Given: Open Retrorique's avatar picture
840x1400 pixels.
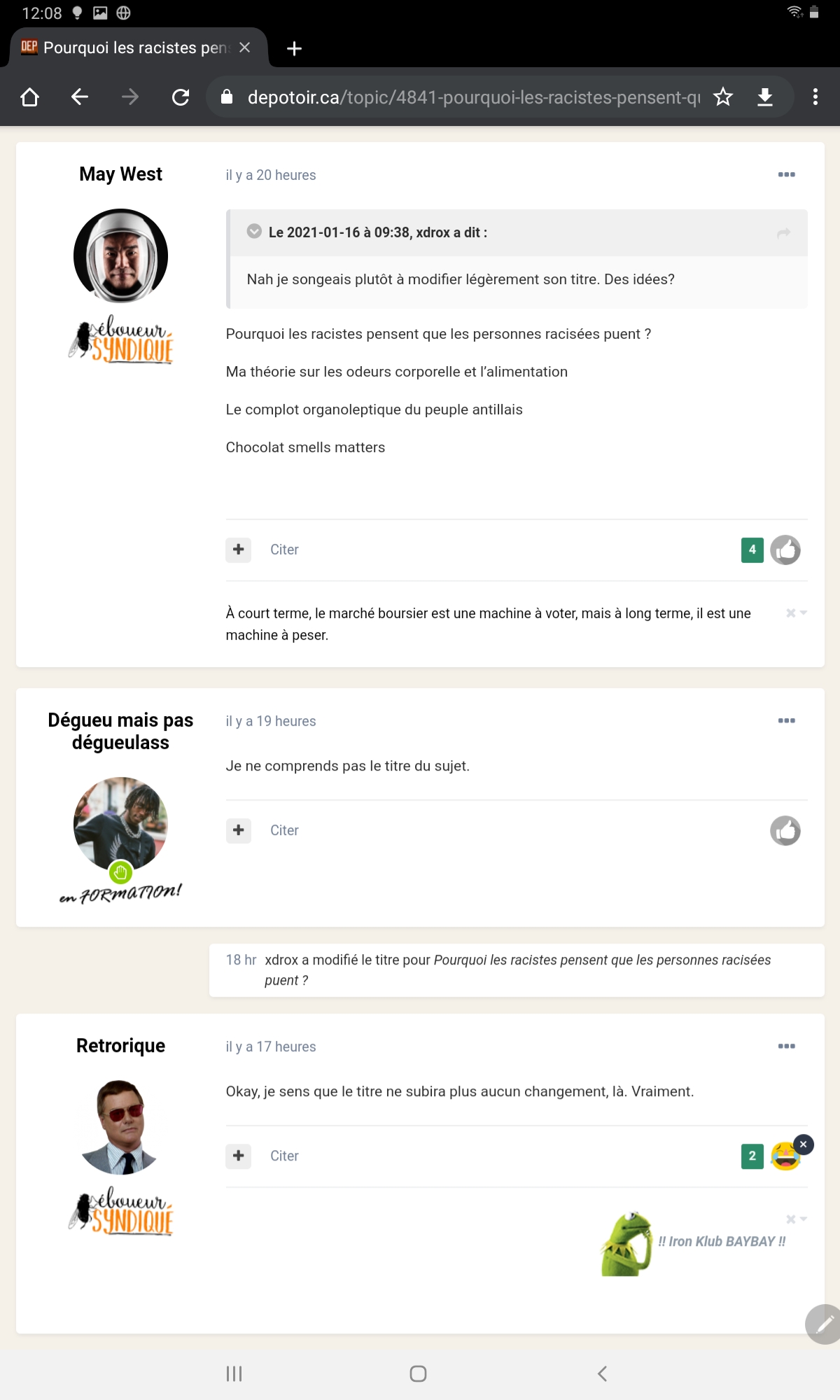Looking at the screenshot, I should coord(120,1127).
